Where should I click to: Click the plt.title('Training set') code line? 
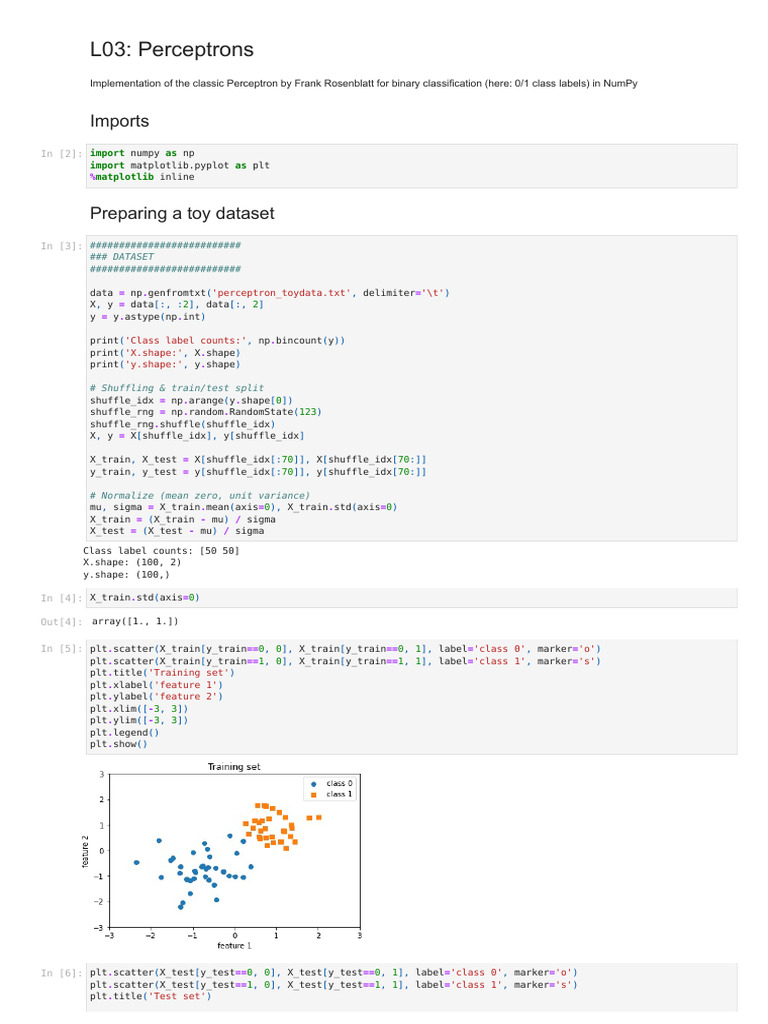click(x=162, y=673)
